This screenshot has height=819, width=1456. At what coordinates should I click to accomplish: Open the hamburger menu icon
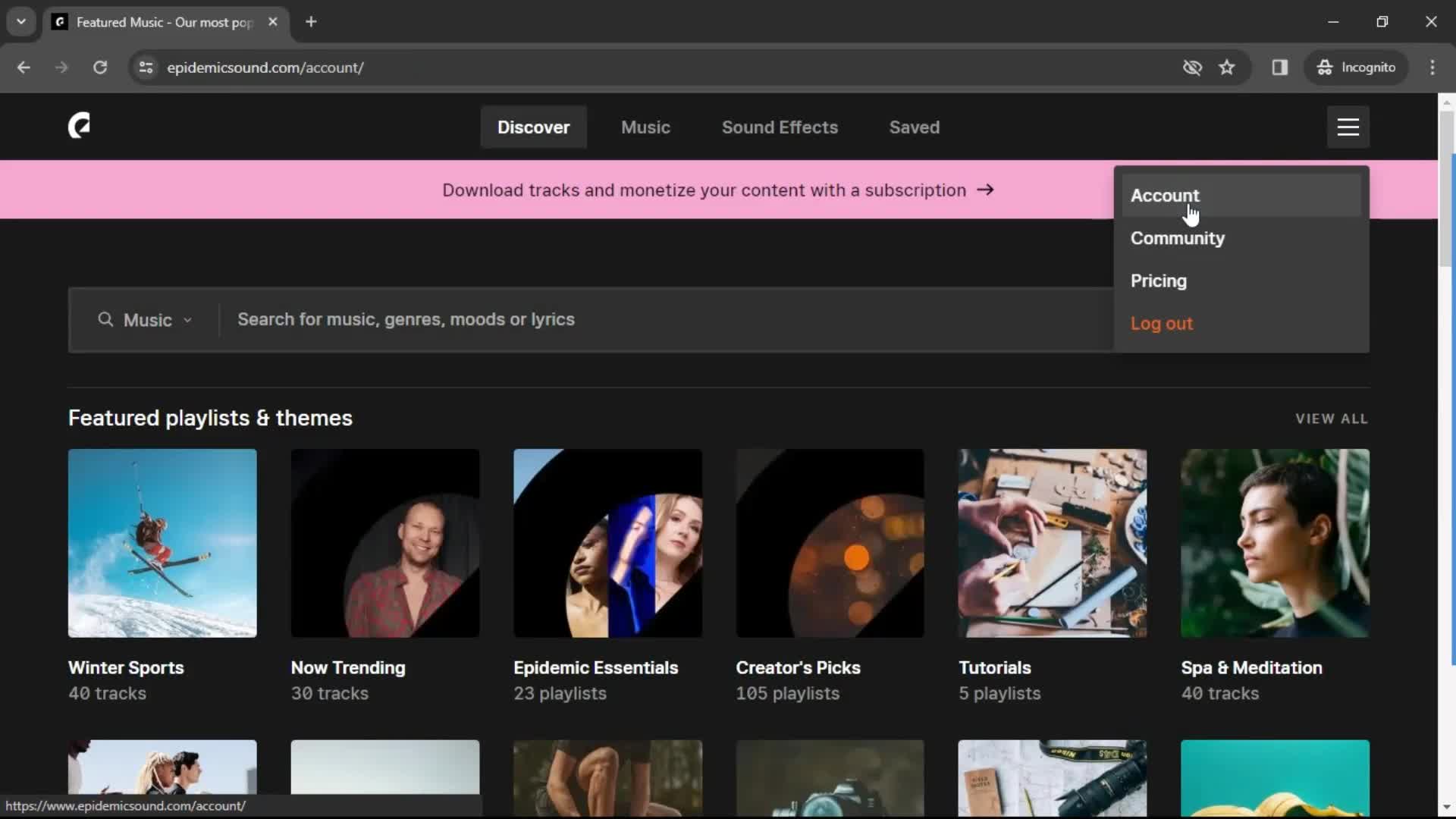[1348, 127]
